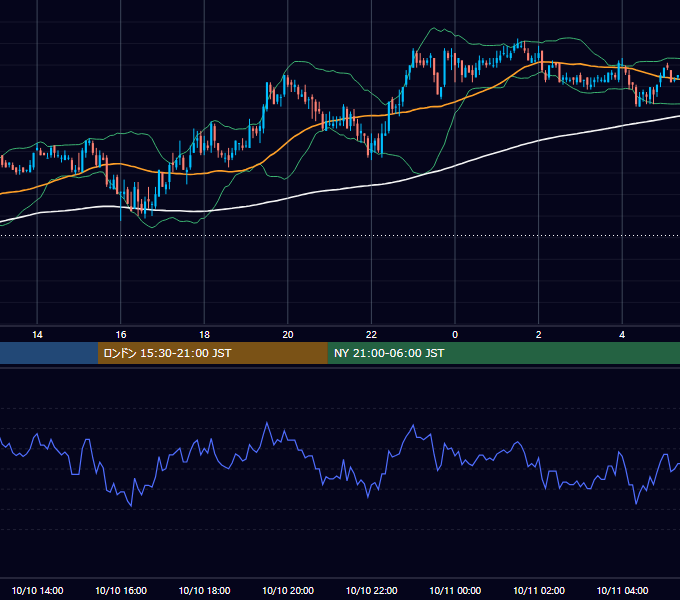
Task: Click the blue session bar before London
Action: point(49,353)
